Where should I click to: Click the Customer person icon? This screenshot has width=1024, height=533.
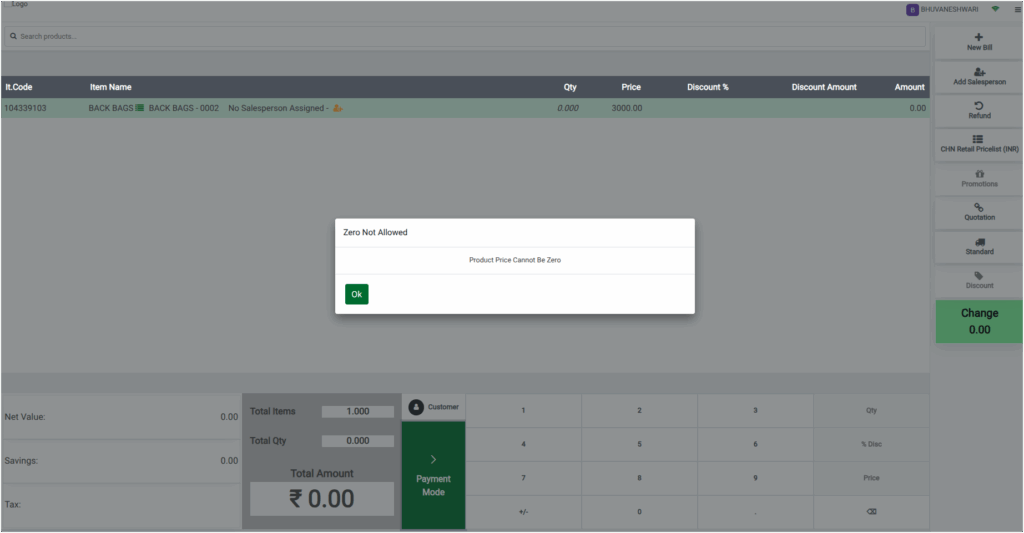(x=416, y=407)
